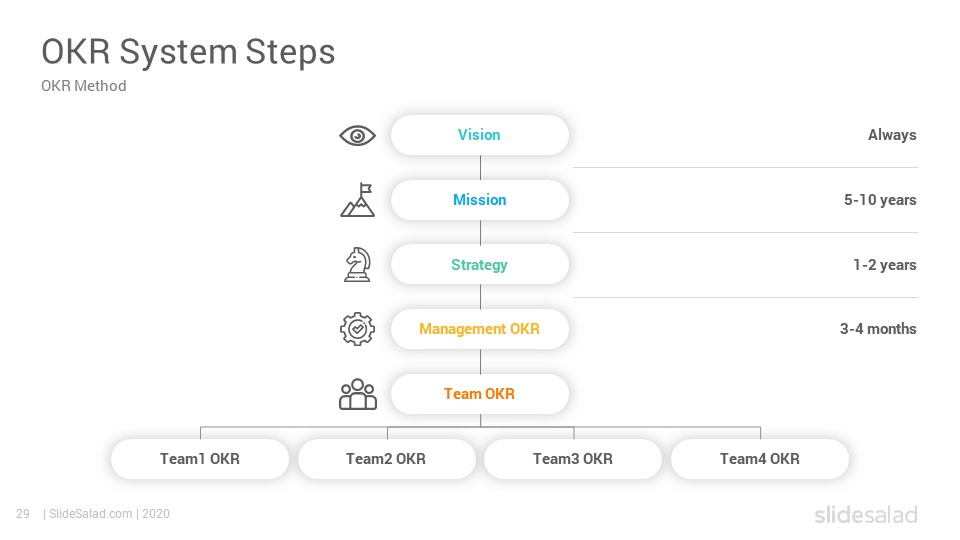Click the Strategy pill box
This screenshot has height=540, width=960.
[480, 264]
